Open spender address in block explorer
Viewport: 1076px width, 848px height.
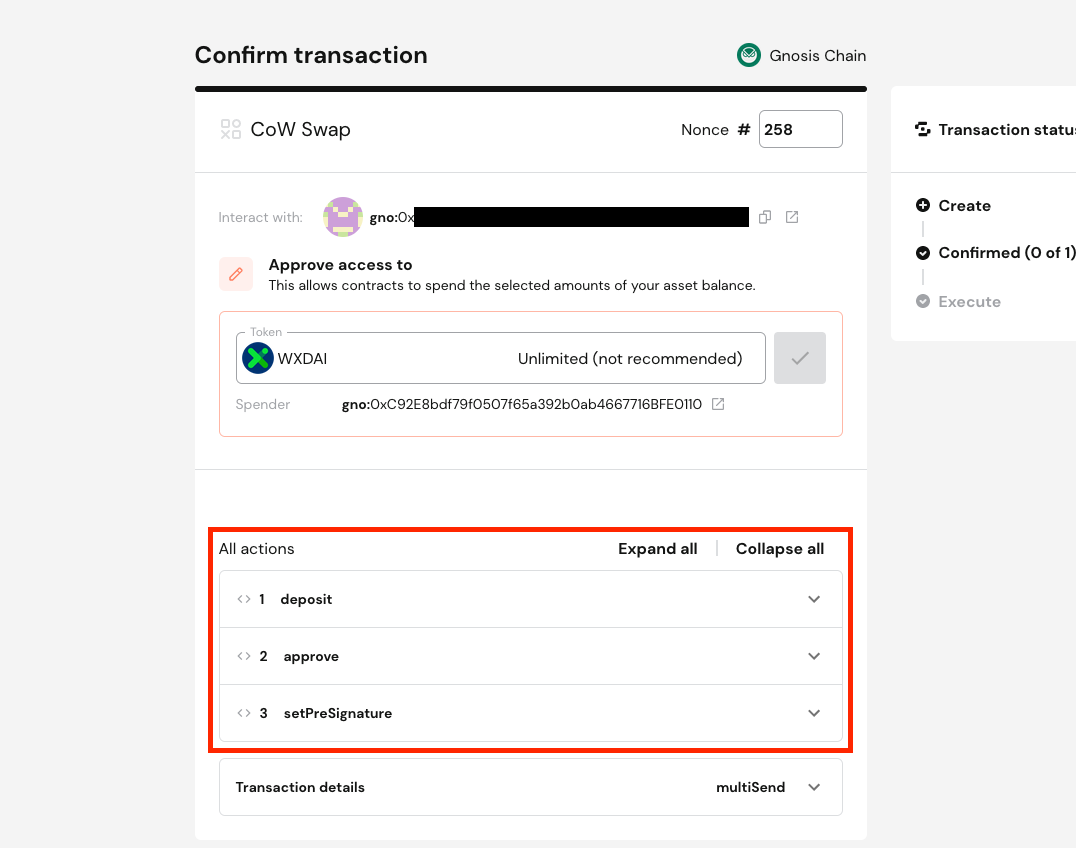pos(718,404)
